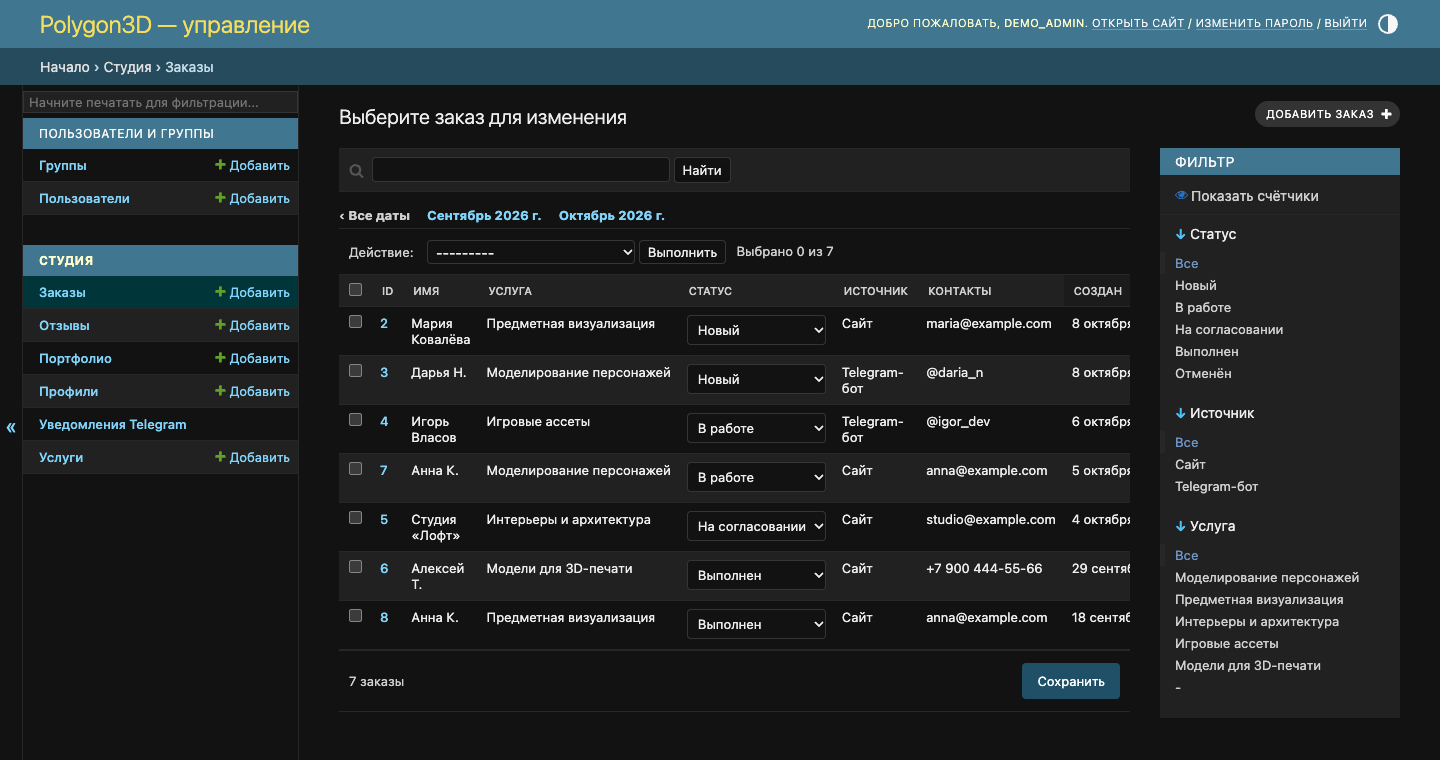Open the Действие action dropdown

(x=531, y=252)
